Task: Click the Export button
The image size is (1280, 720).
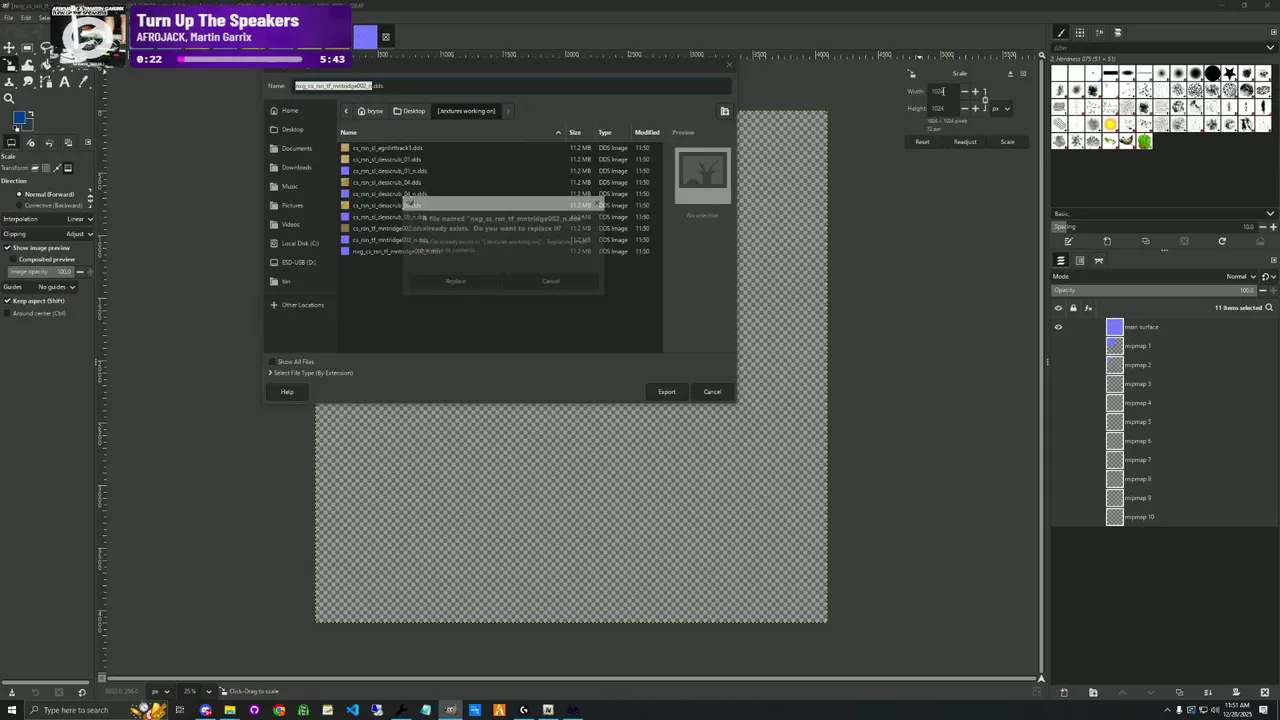Action: tap(667, 392)
